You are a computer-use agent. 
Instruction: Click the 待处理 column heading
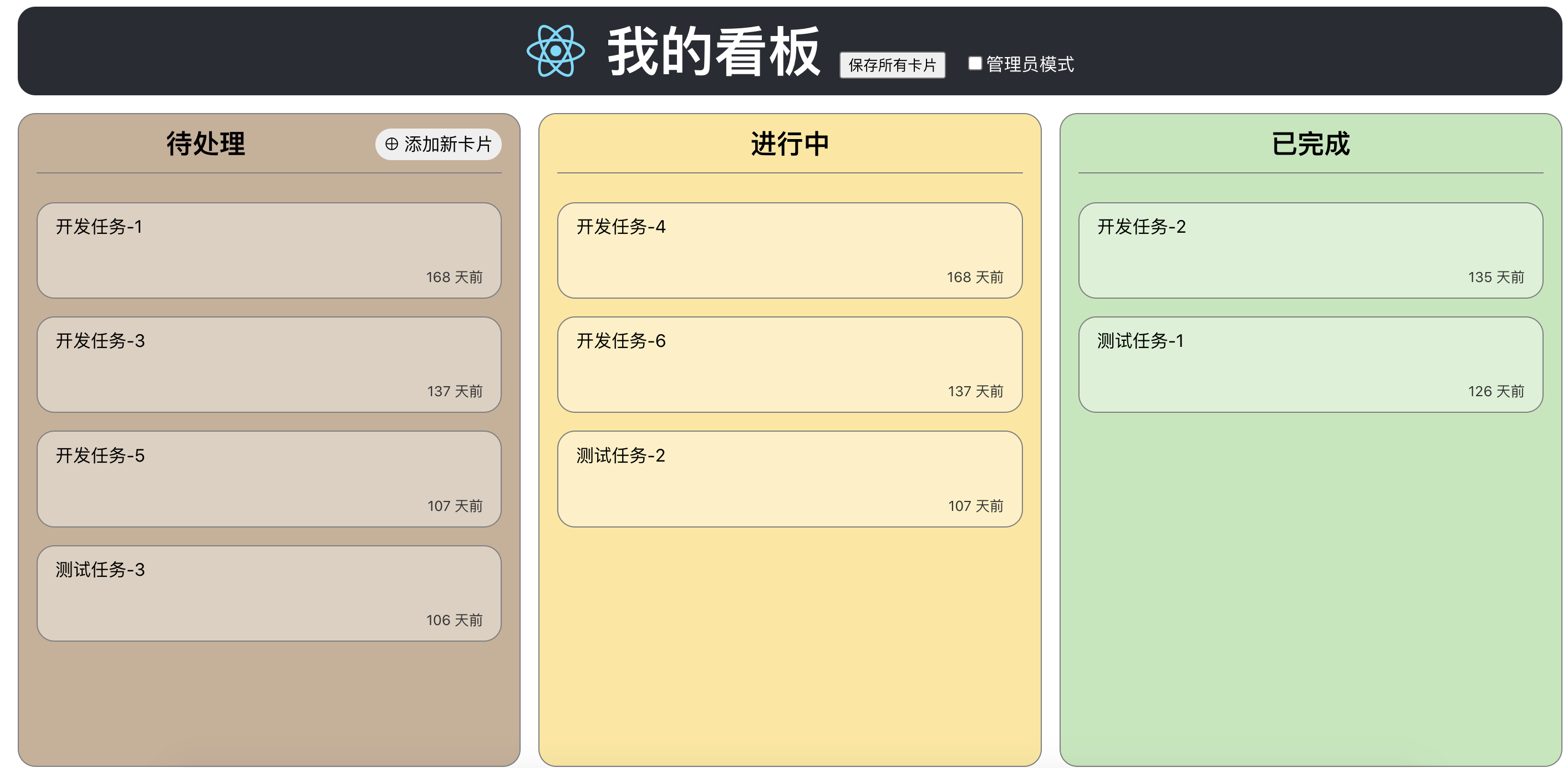coord(206,144)
